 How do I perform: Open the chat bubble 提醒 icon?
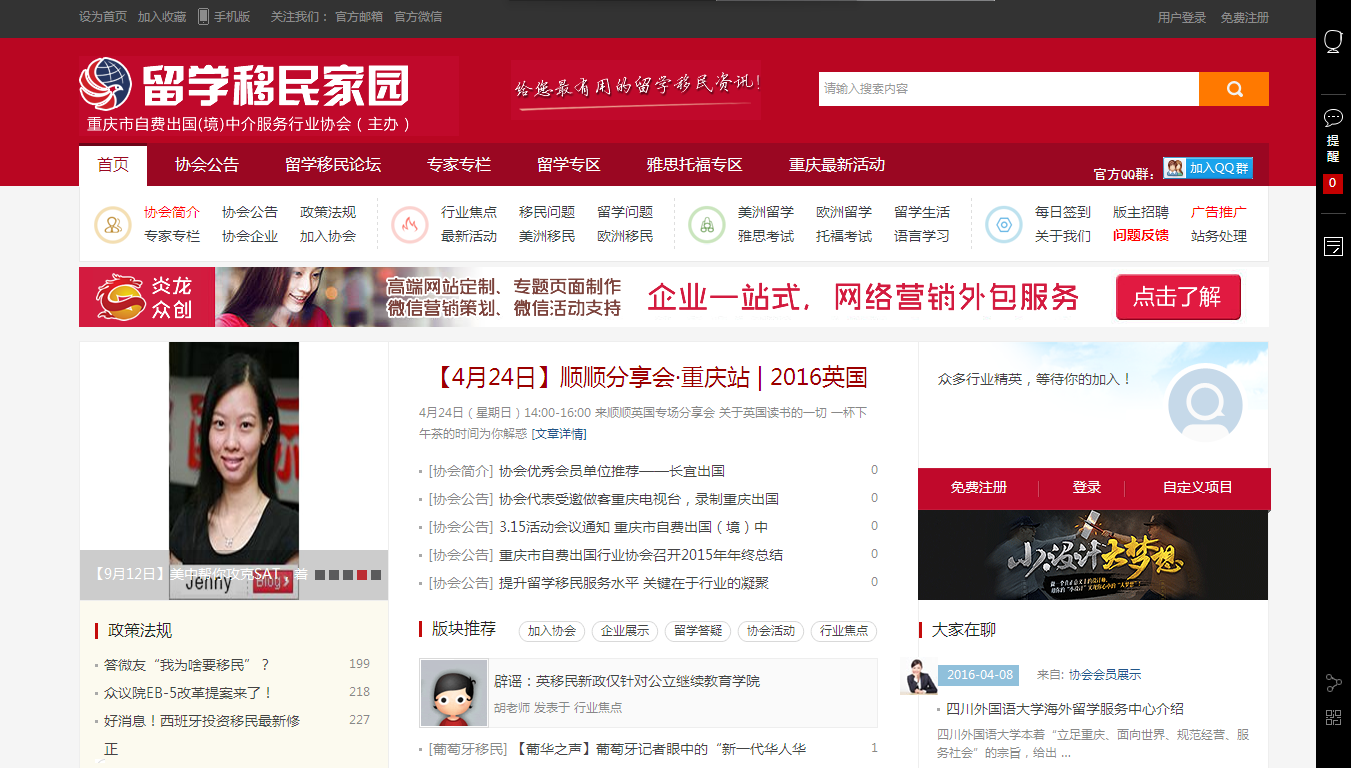tap(1333, 118)
